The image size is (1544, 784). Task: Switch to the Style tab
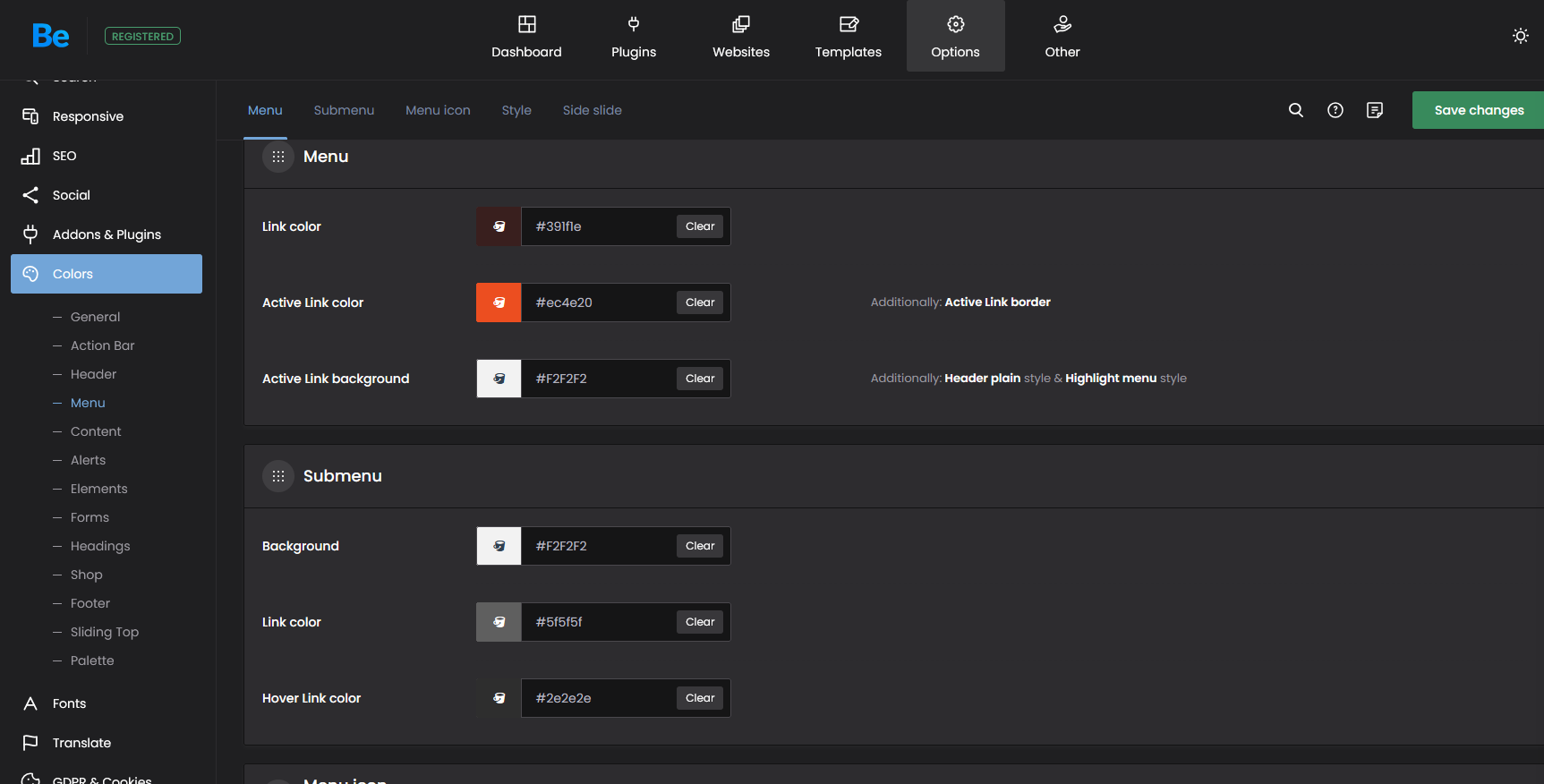pyautogui.click(x=516, y=110)
